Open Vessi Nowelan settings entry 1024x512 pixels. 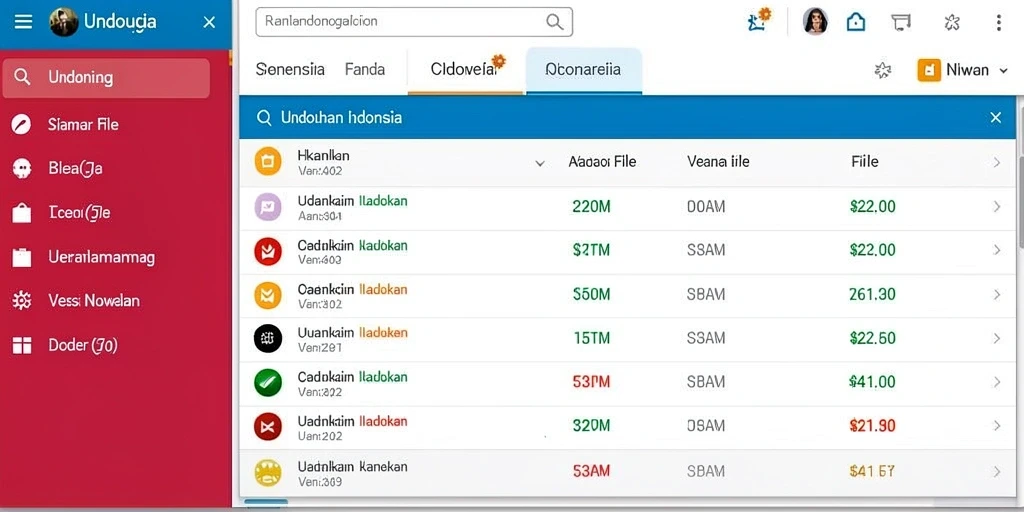click(x=93, y=301)
